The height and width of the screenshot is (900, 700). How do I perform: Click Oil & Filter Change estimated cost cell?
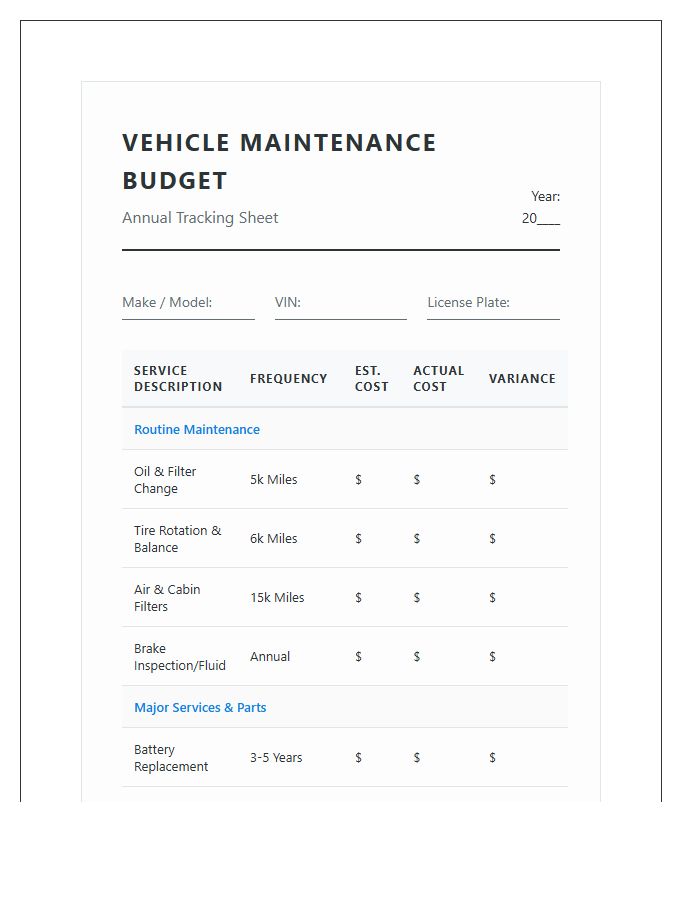[x=372, y=479]
